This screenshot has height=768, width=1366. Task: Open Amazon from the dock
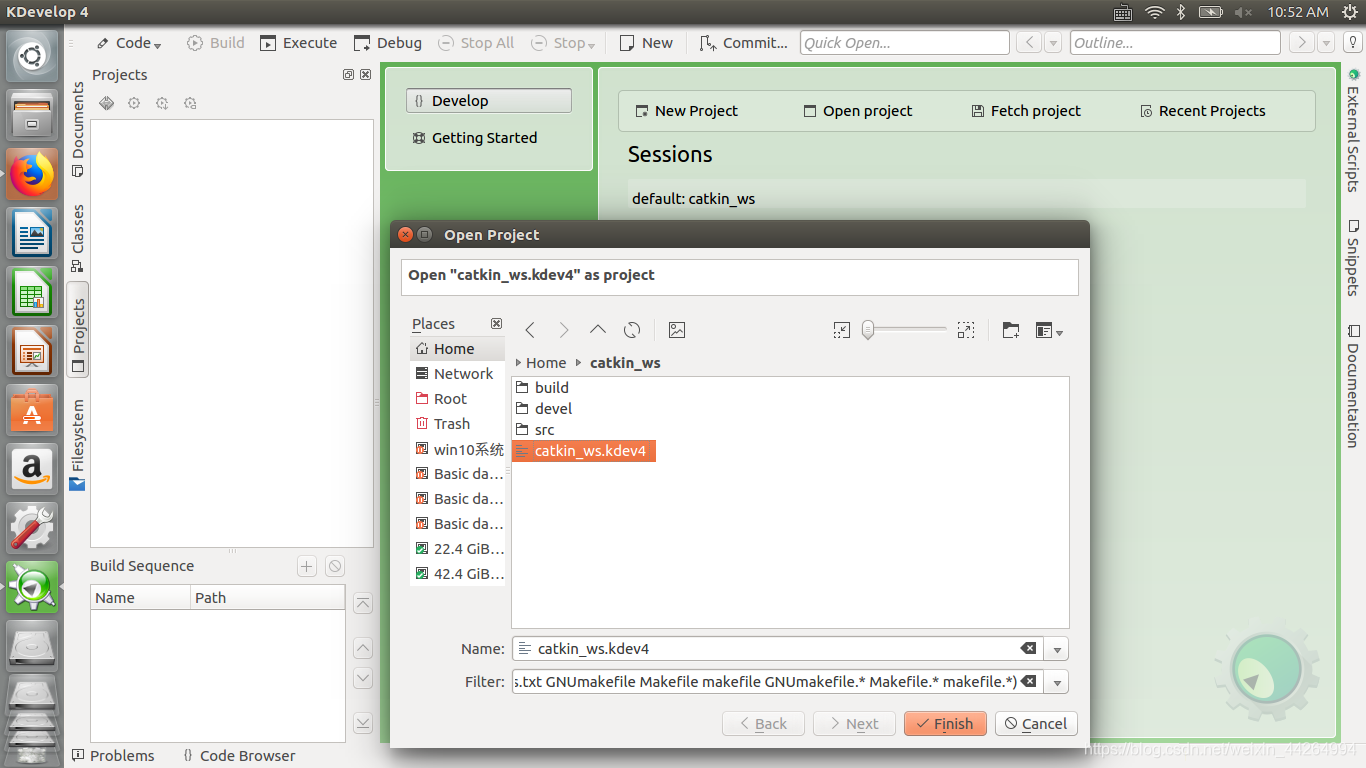pyautogui.click(x=32, y=468)
